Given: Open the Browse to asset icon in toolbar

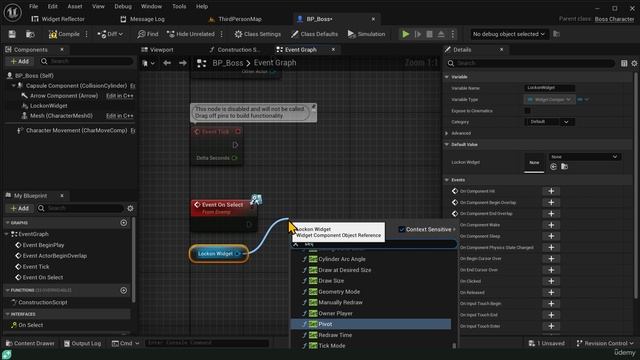Looking at the screenshot, I should [x=30, y=34].
